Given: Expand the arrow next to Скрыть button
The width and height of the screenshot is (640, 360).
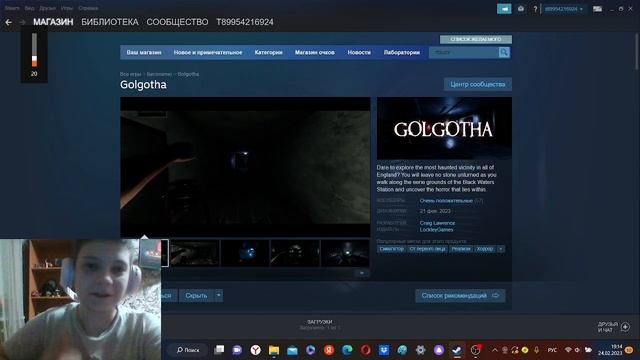Looking at the screenshot, I should point(219,295).
